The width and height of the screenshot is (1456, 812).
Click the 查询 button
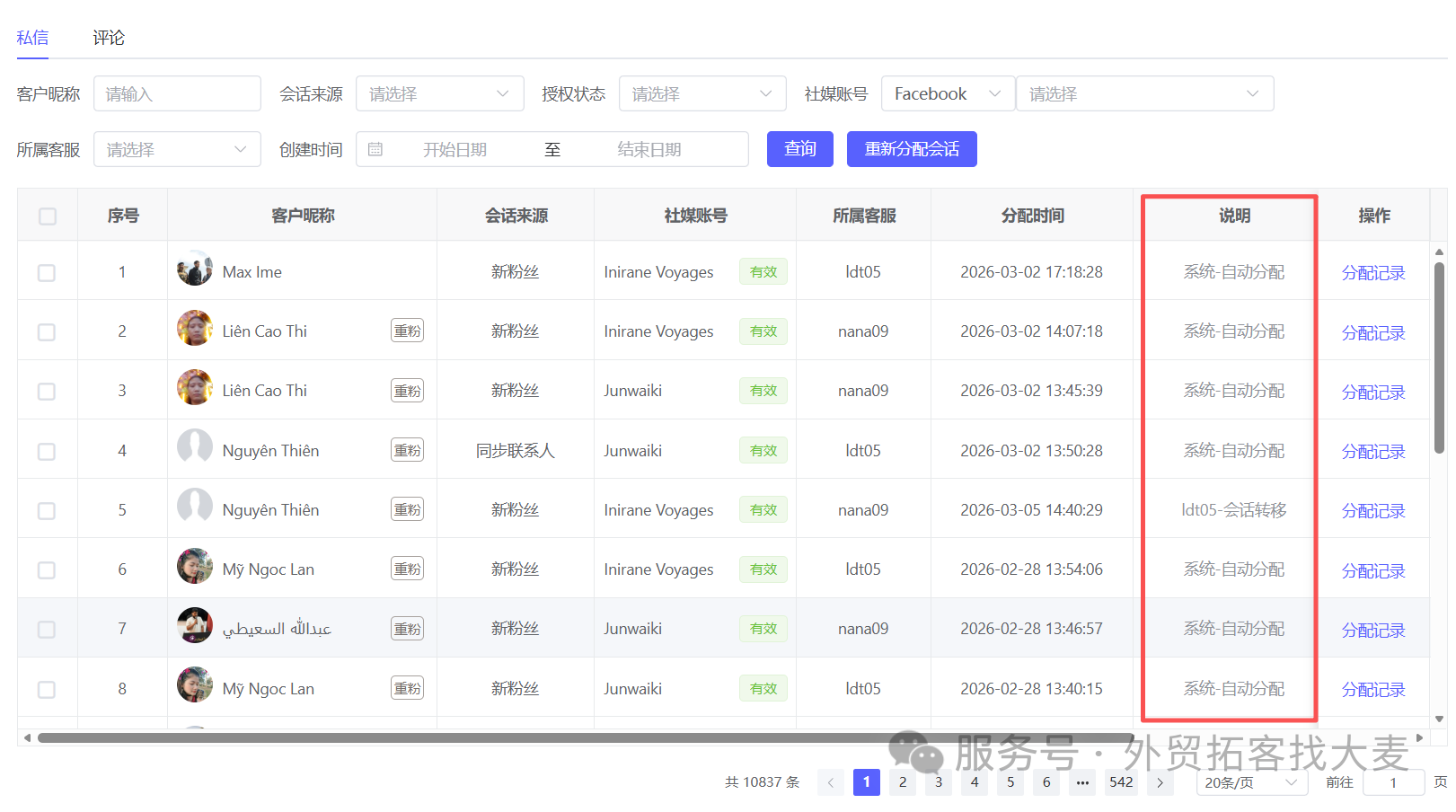[800, 149]
